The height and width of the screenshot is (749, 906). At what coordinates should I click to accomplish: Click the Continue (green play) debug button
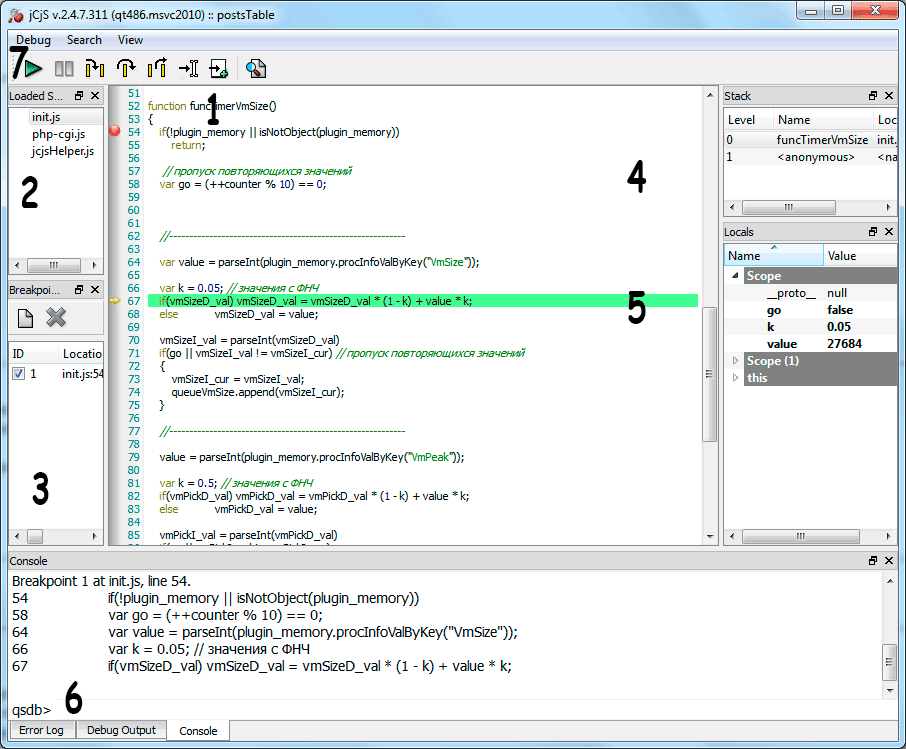34,69
